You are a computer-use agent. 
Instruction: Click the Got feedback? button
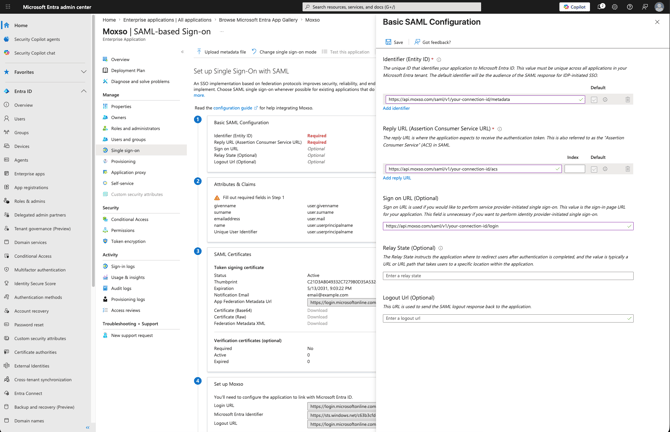coord(432,42)
